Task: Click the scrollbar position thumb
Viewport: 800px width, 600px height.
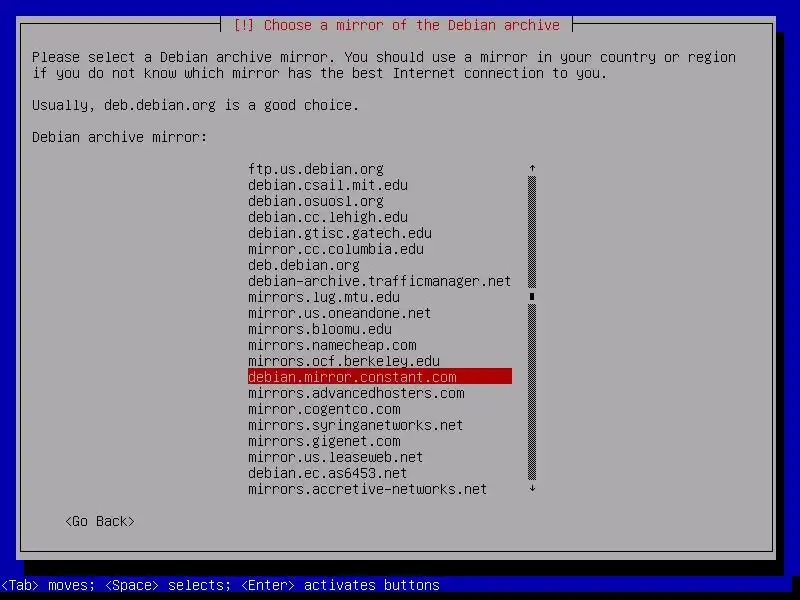Action: coord(532,296)
